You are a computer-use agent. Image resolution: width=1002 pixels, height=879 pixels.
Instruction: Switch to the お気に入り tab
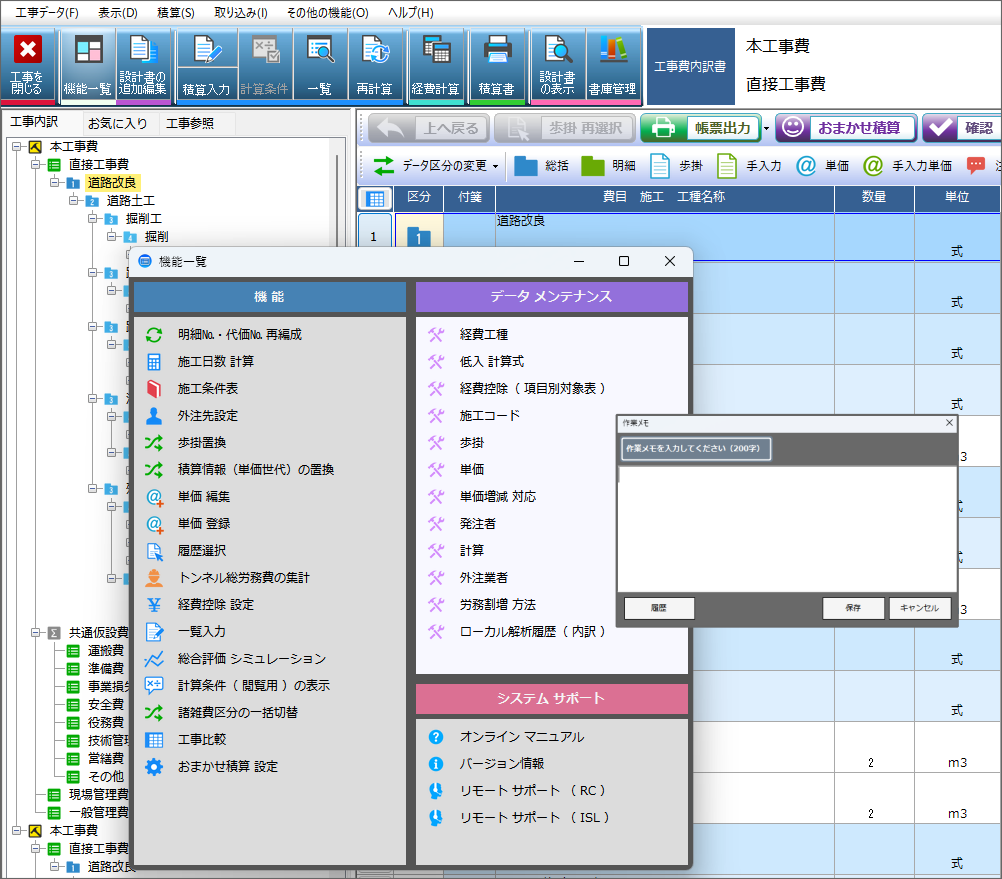(x=118, y=124)
